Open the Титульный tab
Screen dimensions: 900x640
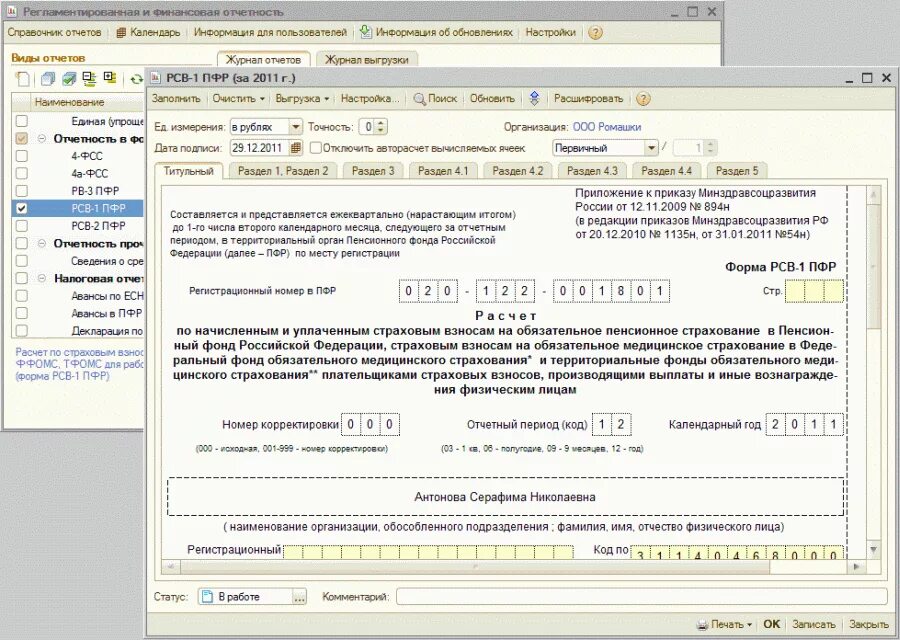(188, 171)
